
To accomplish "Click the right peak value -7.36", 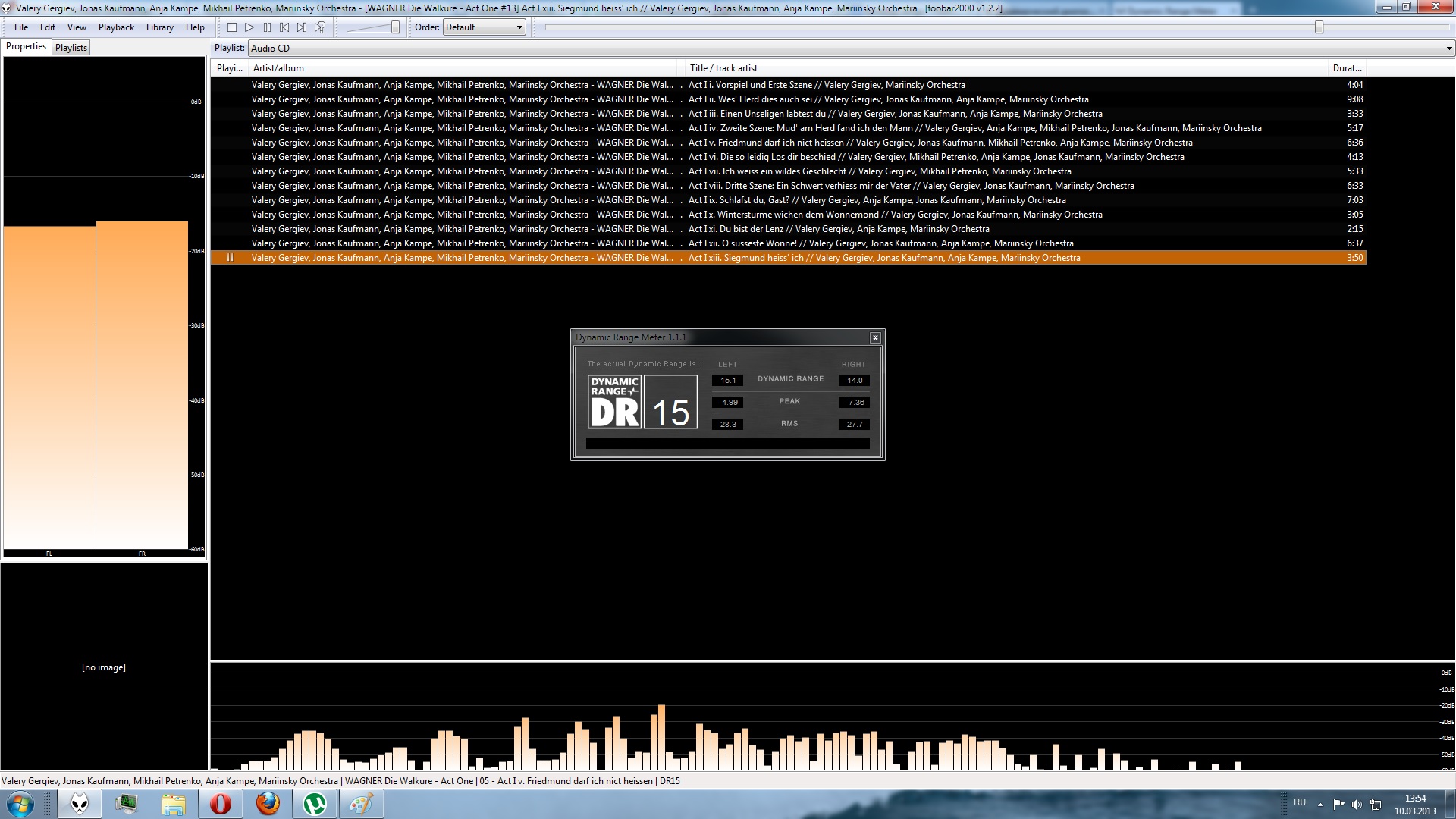I will click(x=855, y=403).
